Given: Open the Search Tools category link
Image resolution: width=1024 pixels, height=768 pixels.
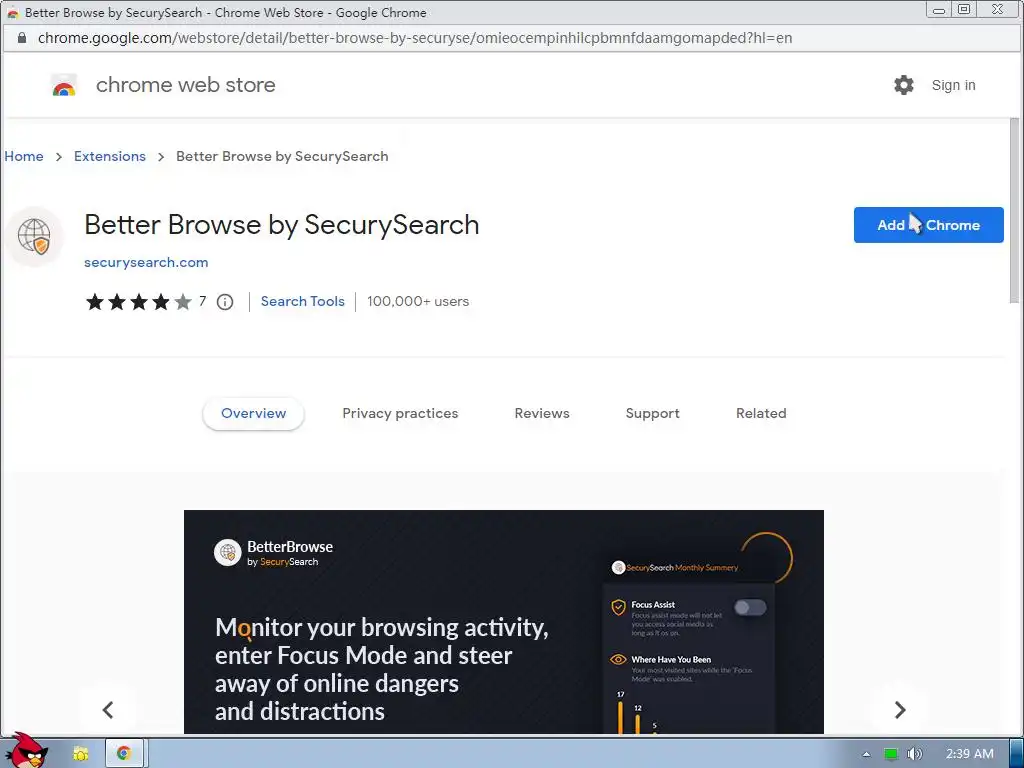Looking at the screenshot, I should pos(302,302).
